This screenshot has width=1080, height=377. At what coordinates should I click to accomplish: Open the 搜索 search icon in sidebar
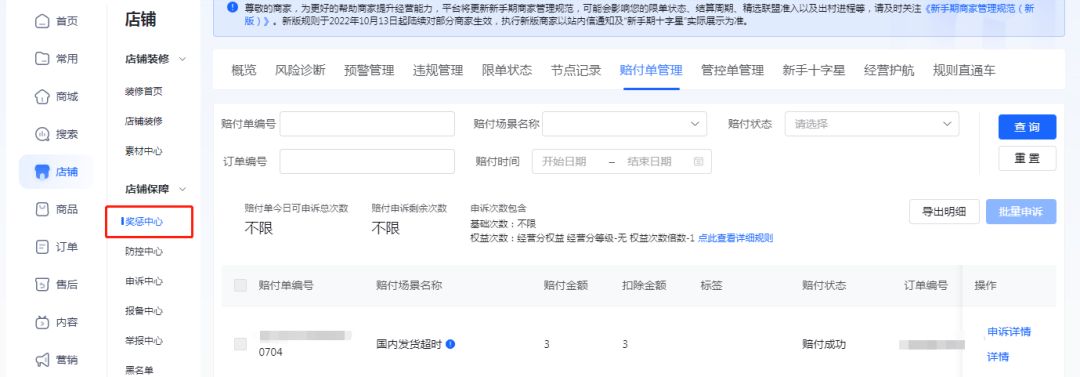tap(42, 134)
